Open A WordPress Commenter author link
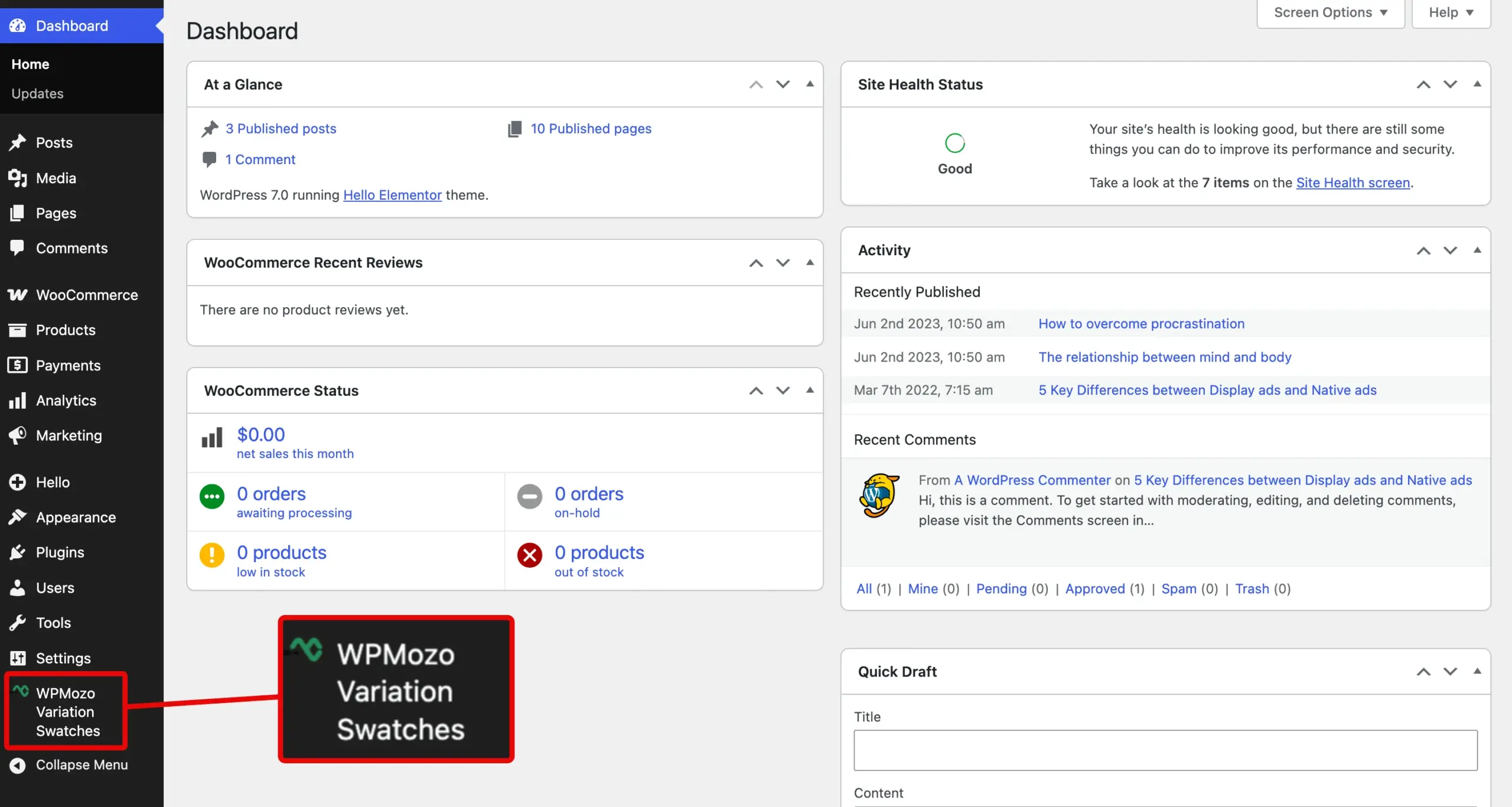The height and width of the screenshot is (807, 1512). (1032, 480)
